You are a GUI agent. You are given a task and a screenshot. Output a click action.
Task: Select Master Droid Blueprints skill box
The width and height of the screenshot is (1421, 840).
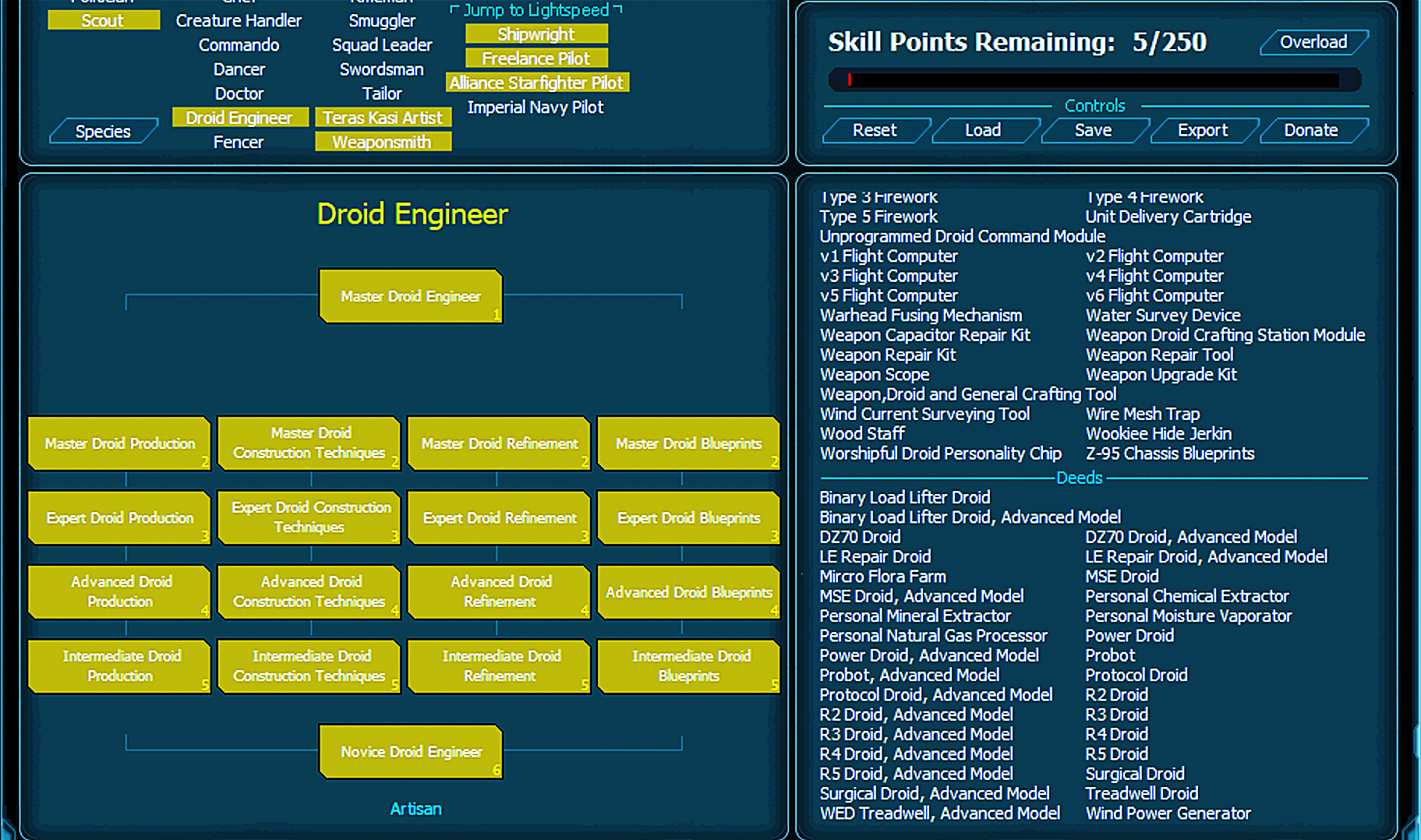click(688, 443)
